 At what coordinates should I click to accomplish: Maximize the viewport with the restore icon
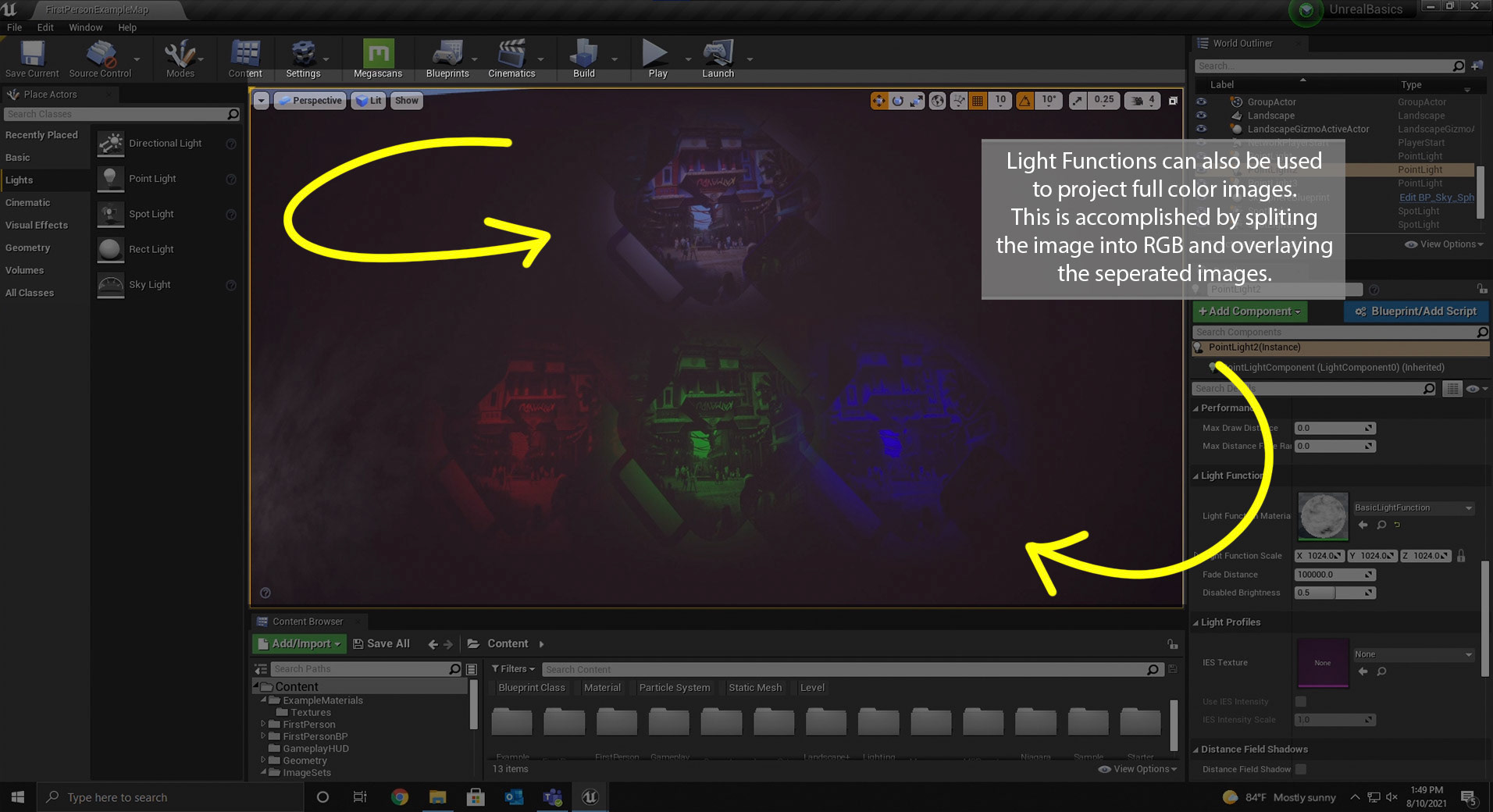(1173, 101)
